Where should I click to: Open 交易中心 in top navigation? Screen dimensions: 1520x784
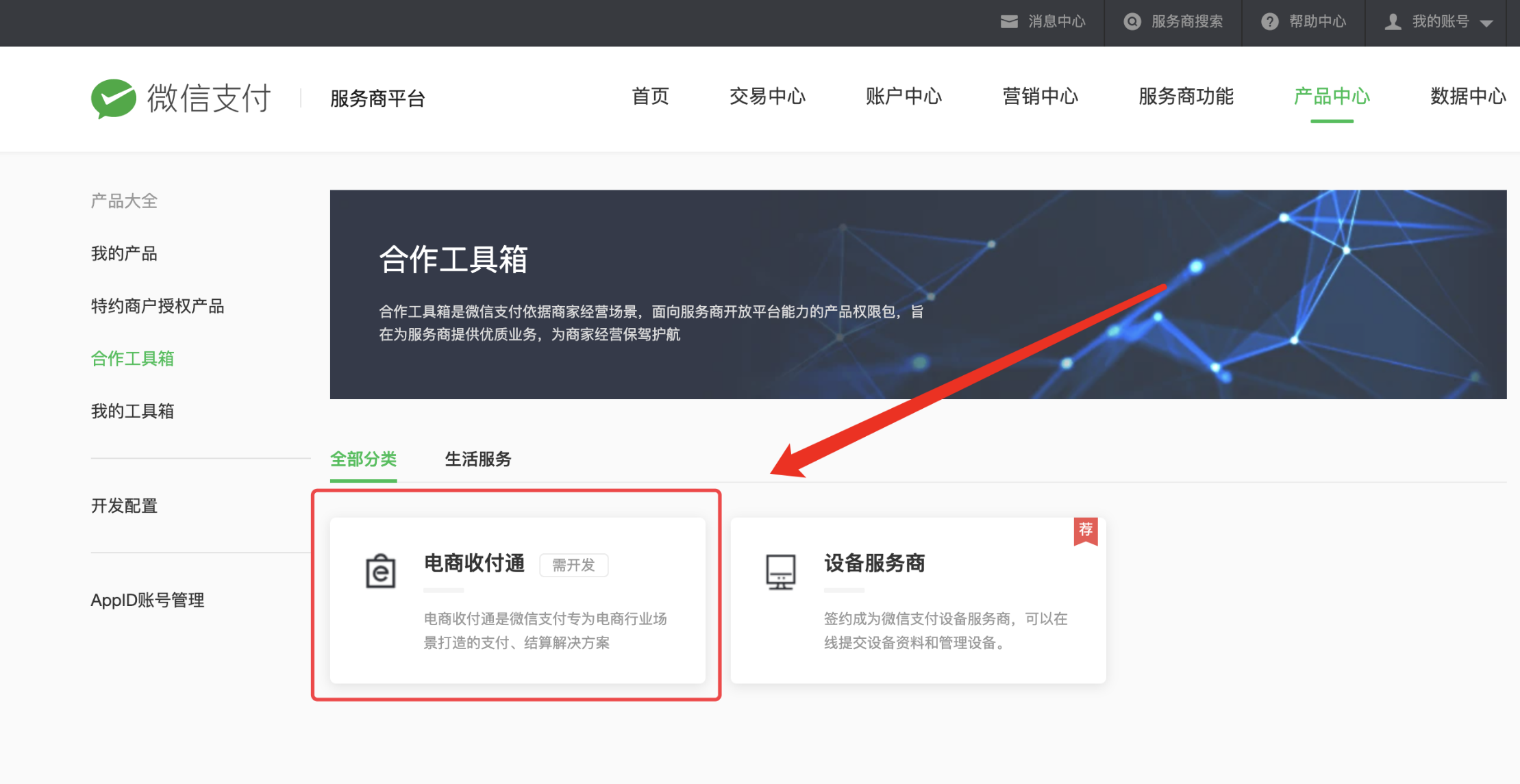[767, 97]
